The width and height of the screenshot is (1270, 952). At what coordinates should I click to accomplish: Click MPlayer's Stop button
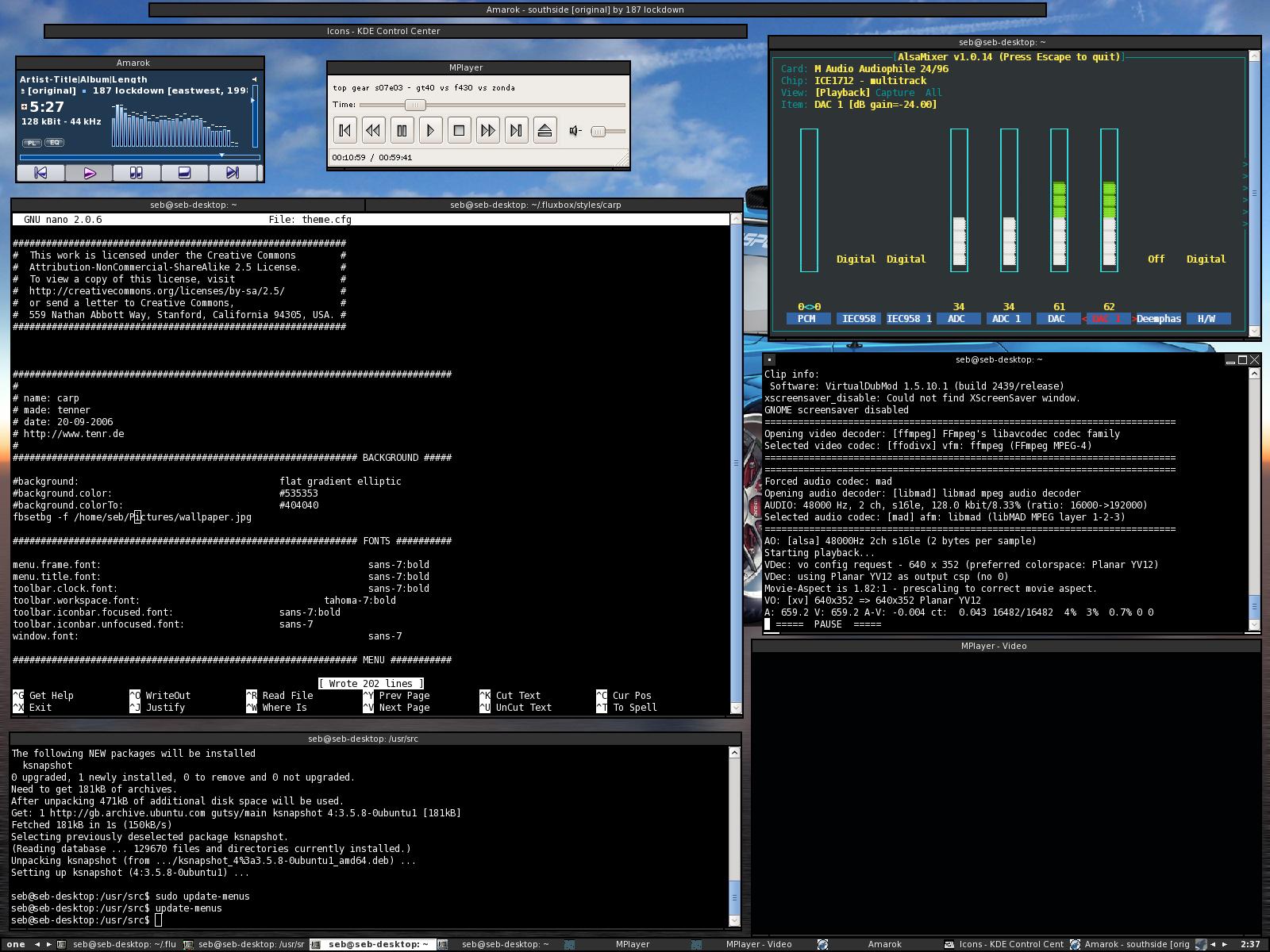[x=459, y=131]
